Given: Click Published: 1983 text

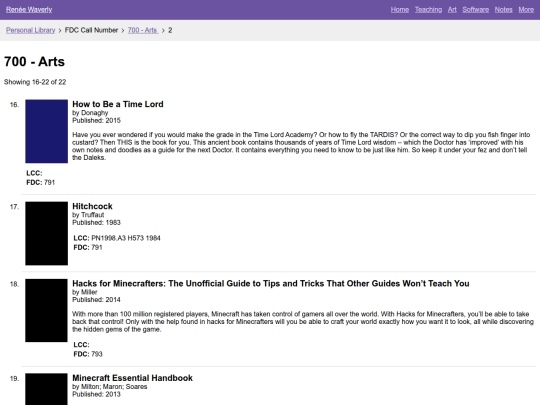Looking at the screenshot, I should point(96,222).
